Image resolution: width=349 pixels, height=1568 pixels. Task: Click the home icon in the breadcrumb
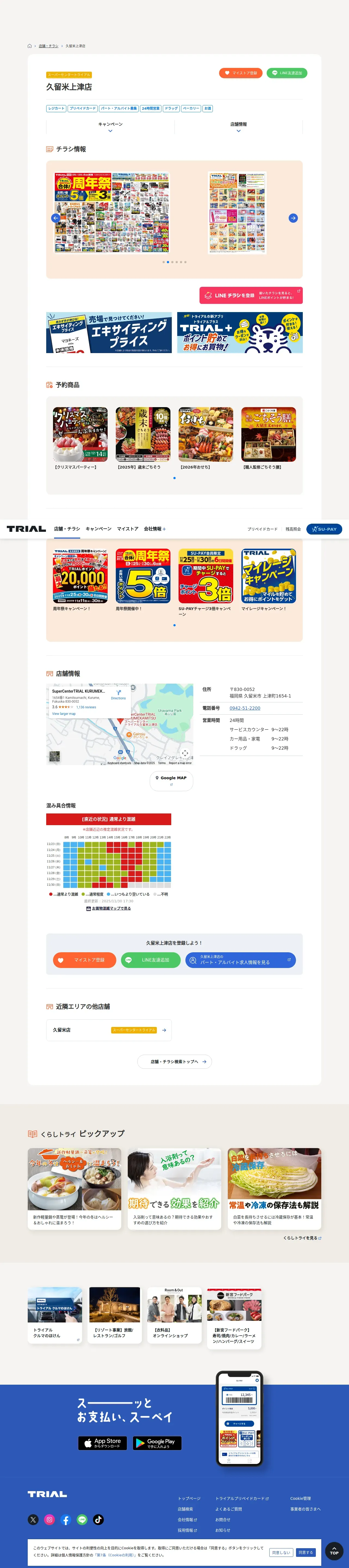(29, 46)
